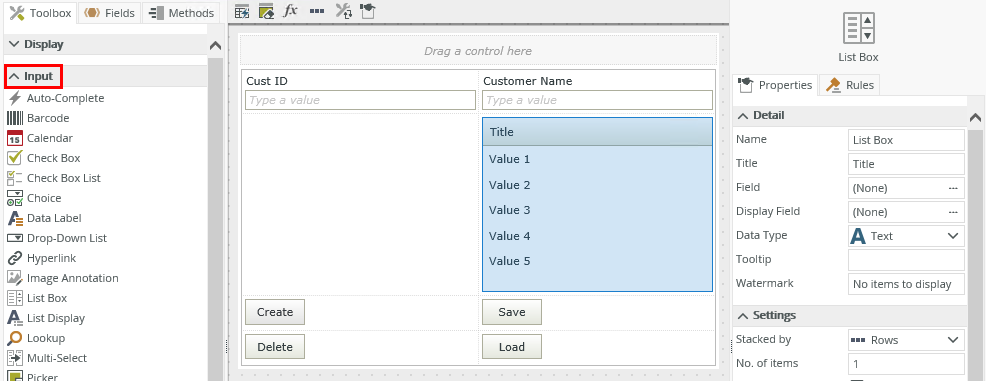Switch to the Fields tab

(x=110, y=13)
